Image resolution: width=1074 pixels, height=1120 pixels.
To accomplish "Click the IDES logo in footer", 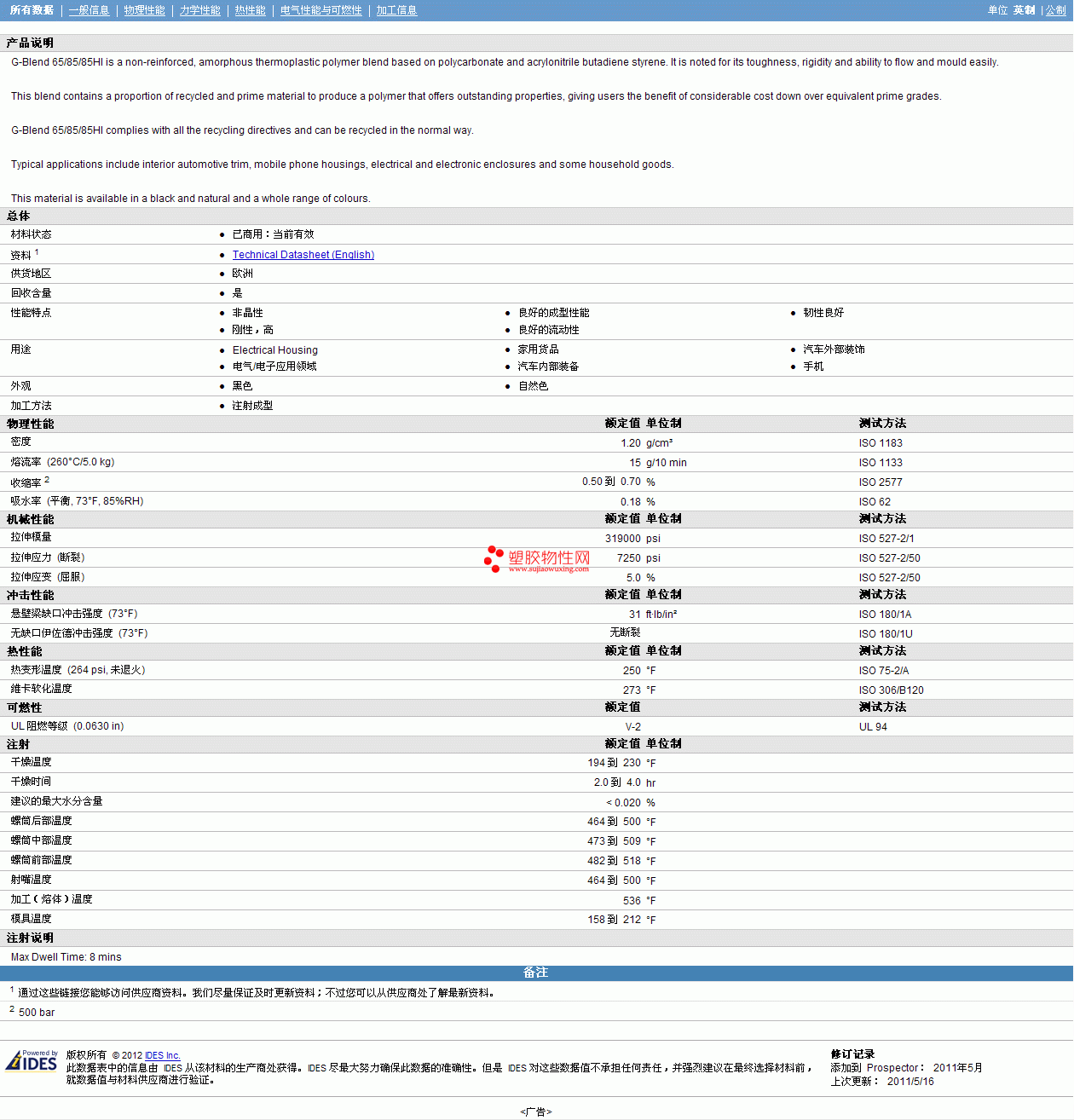I will [x=32, y=1060].
